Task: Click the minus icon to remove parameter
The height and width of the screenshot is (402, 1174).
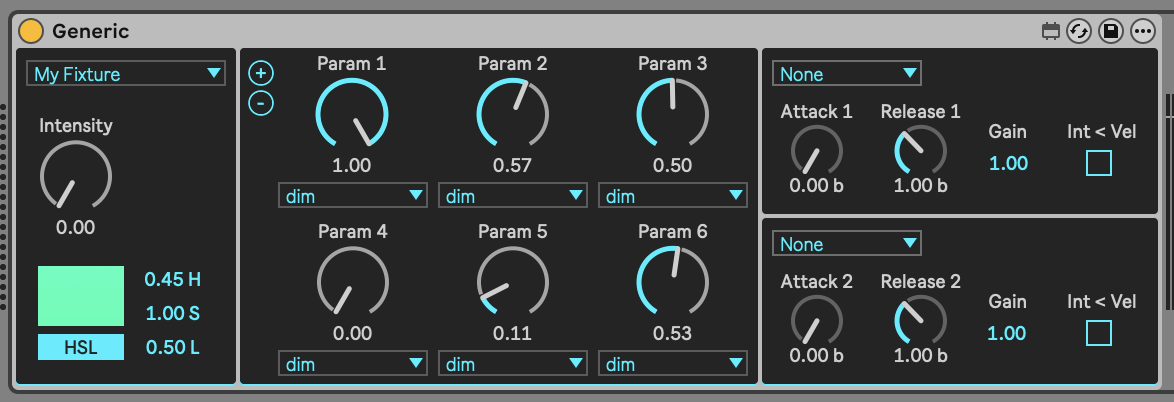Action: [261, 102]
